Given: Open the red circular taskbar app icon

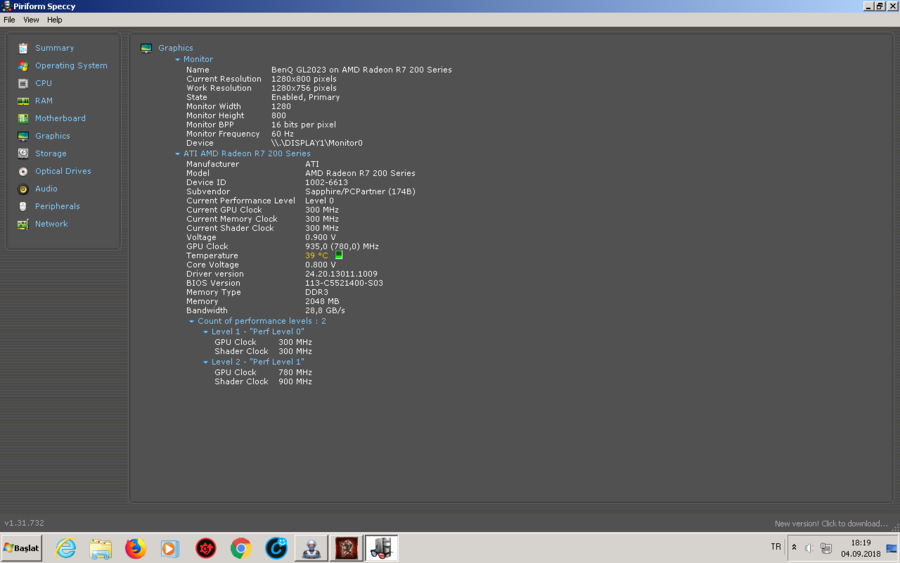Looking at the screenshot, I should tap(205, 549).
